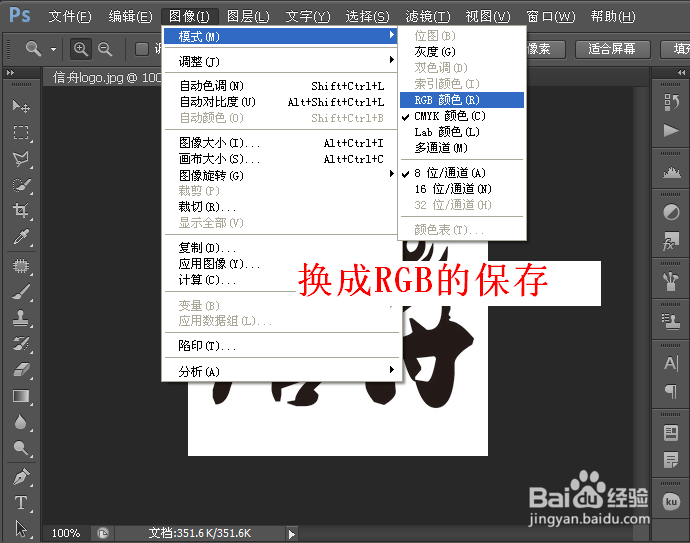Click the Zoom In button in options bar
Viewport: 690px width, 543px height.
pos(81,48)
